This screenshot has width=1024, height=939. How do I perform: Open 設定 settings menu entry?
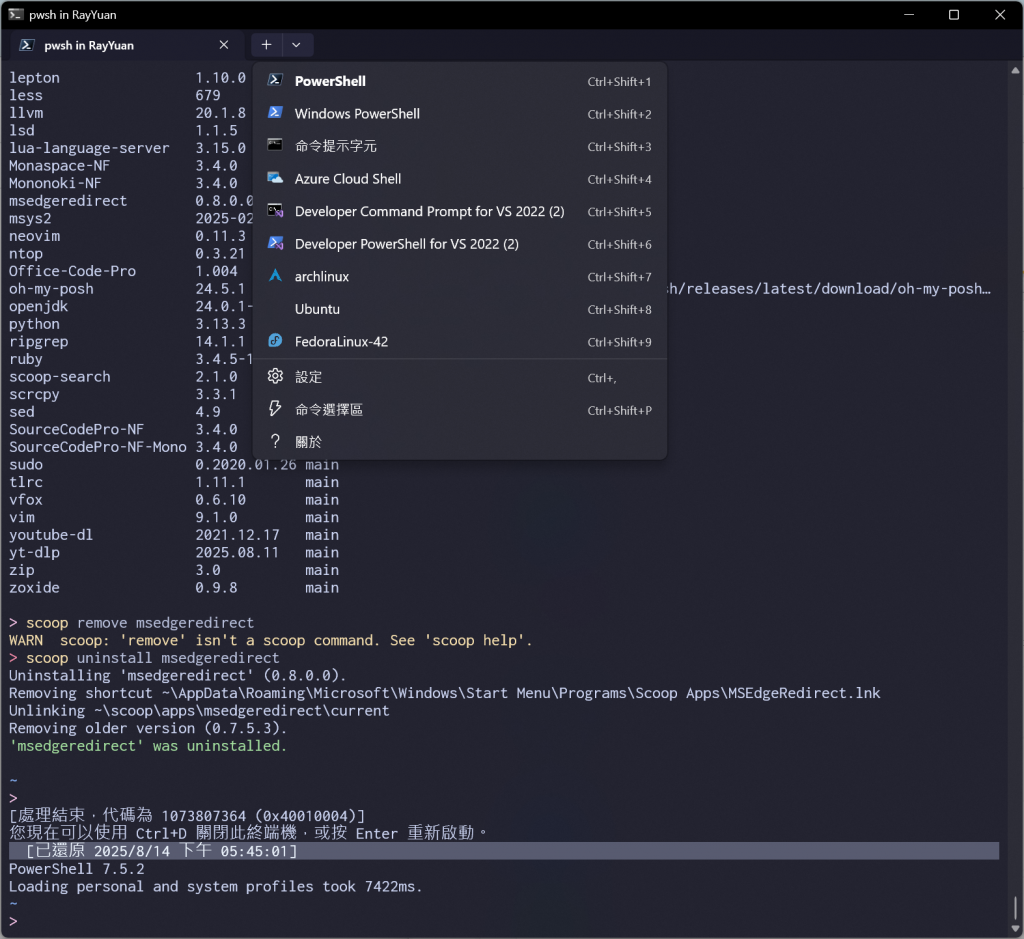460,377
